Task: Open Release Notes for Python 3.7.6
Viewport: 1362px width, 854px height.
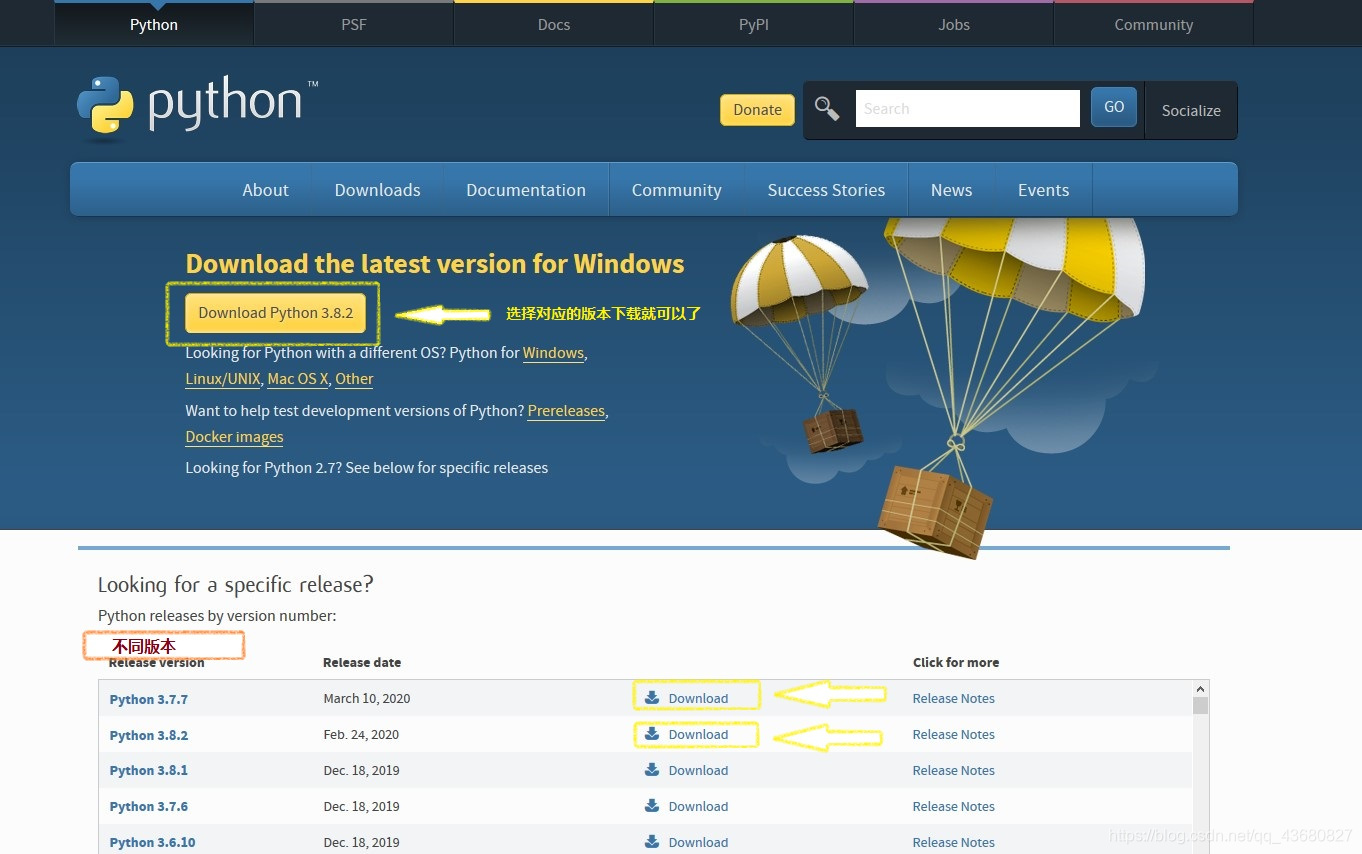Action: 953,807
